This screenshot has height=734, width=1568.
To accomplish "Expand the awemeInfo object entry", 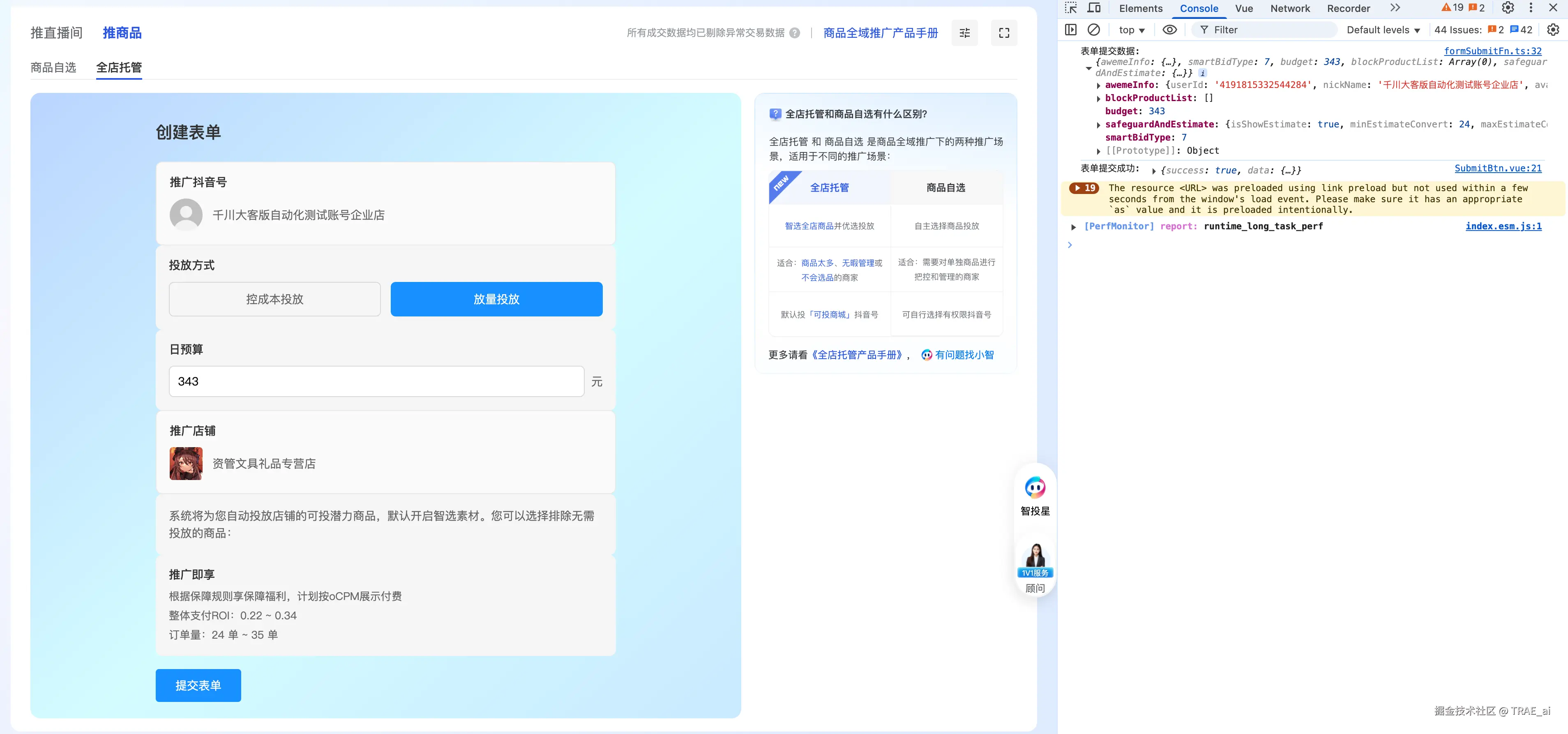I will (x=1099, y=86).
